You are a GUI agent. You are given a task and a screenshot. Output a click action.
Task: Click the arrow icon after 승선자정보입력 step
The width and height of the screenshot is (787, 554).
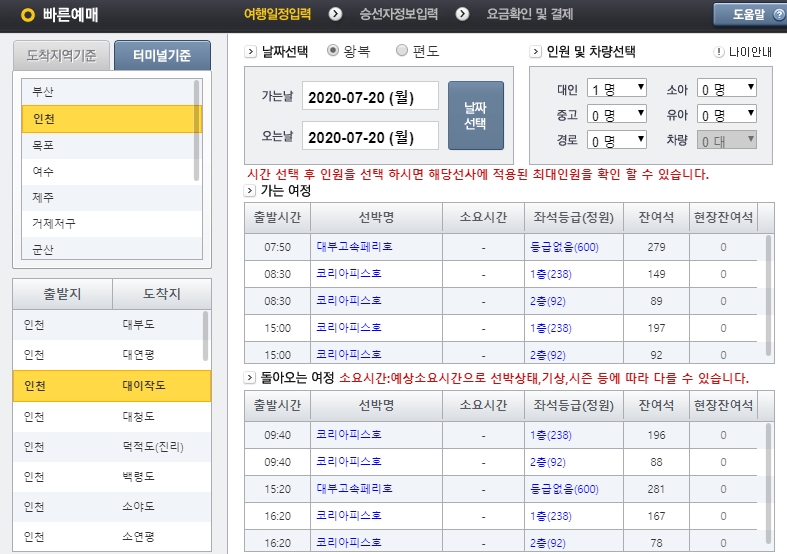[462, 14]
